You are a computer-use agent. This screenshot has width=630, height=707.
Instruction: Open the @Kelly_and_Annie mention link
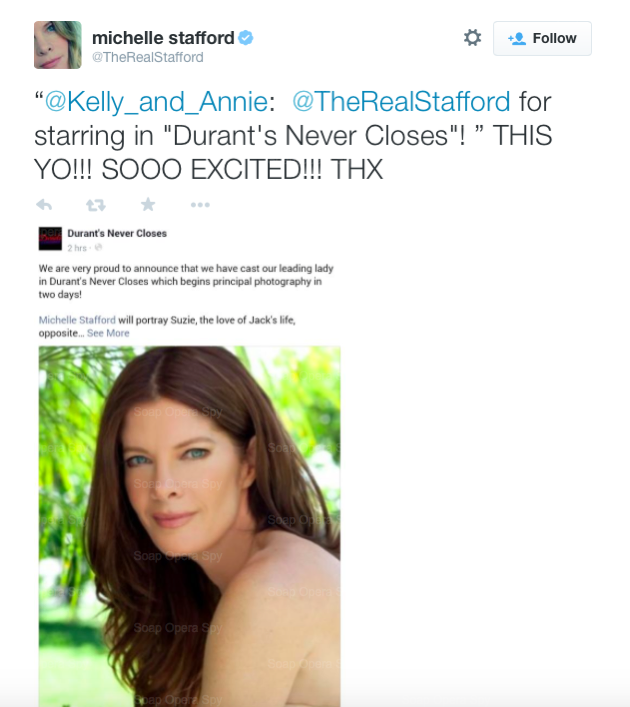pos(156,101)
